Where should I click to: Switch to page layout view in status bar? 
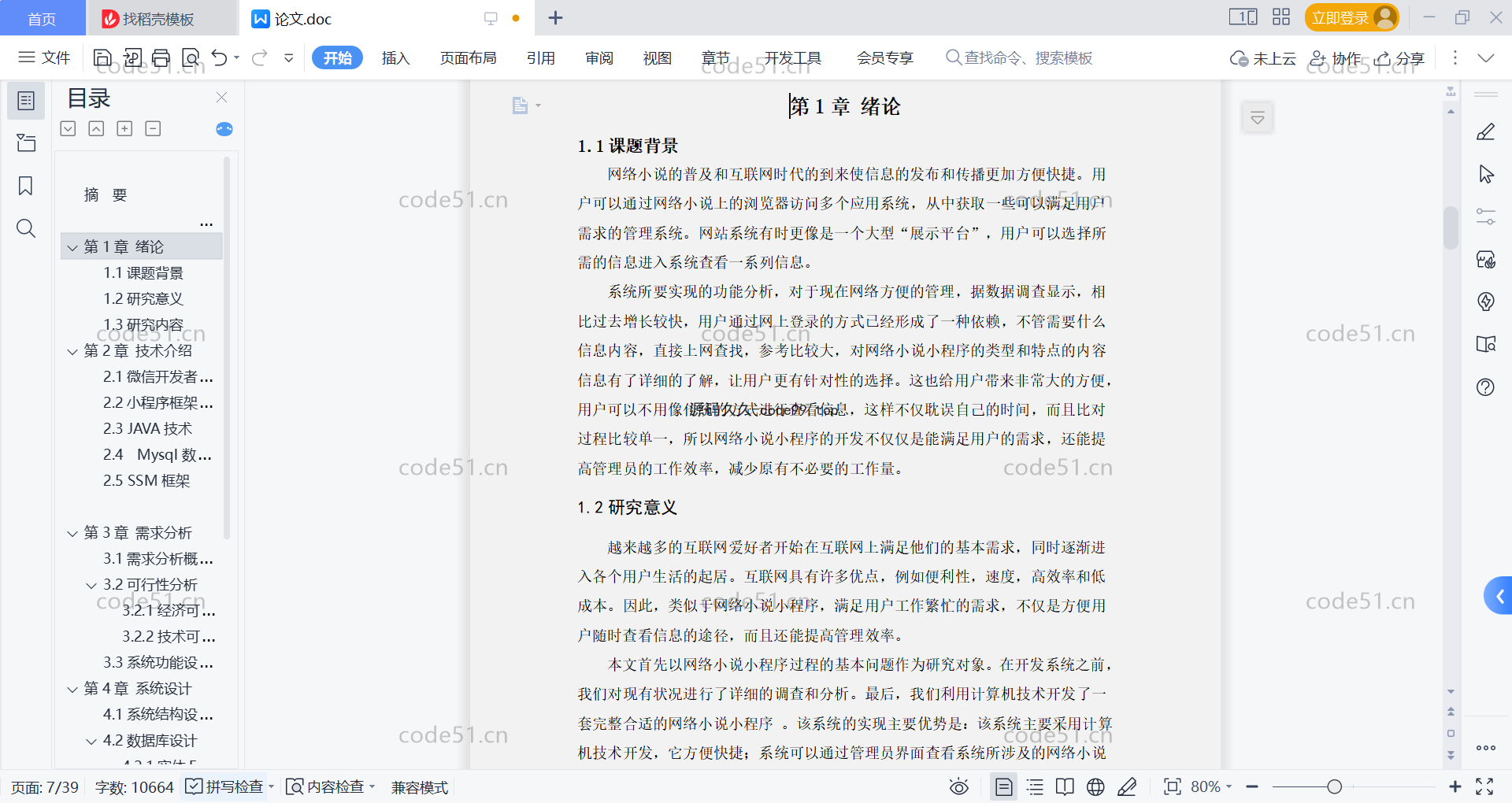[1003, 786]
